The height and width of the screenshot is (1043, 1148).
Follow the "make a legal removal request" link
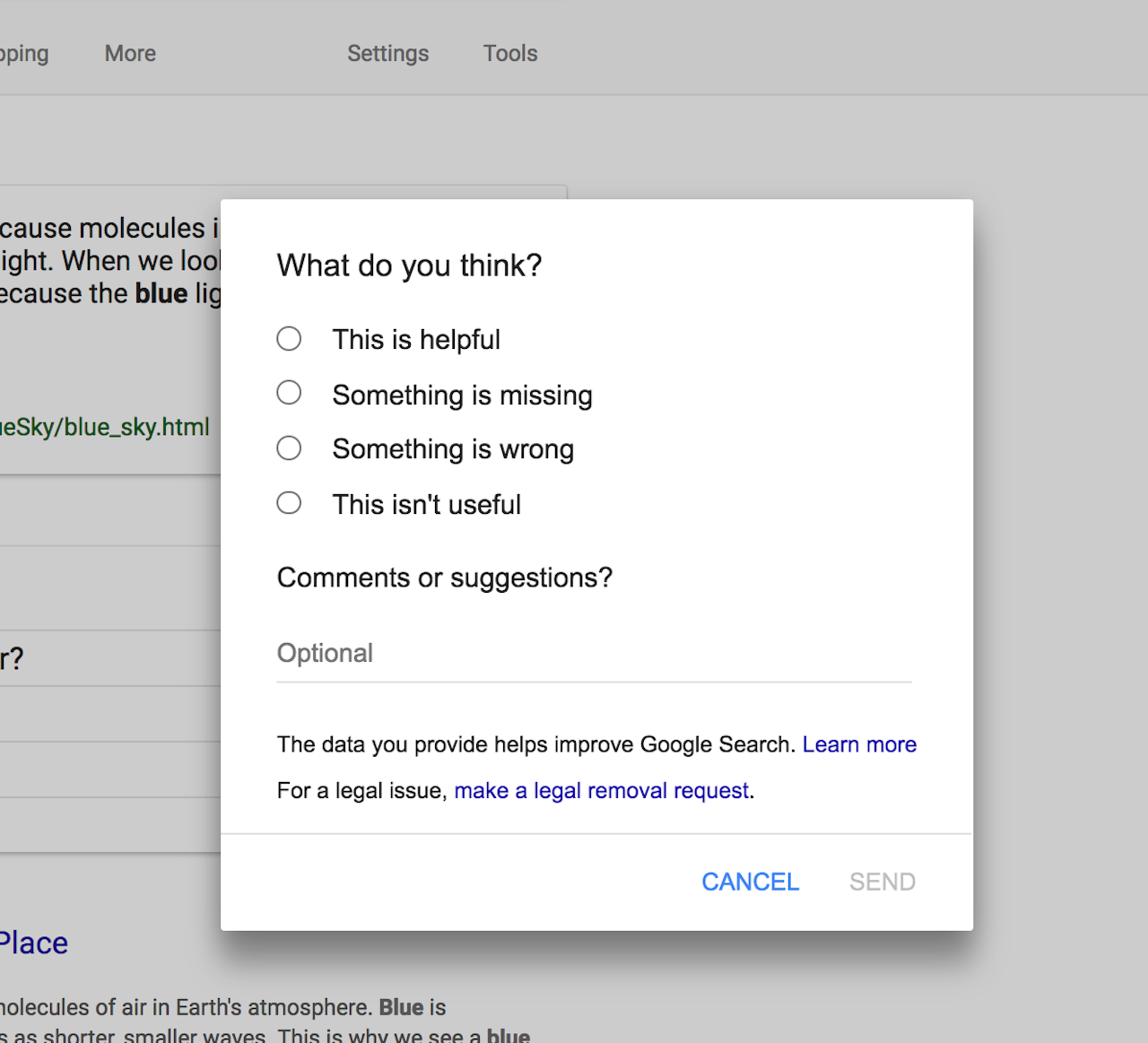(x=601, y=791)
